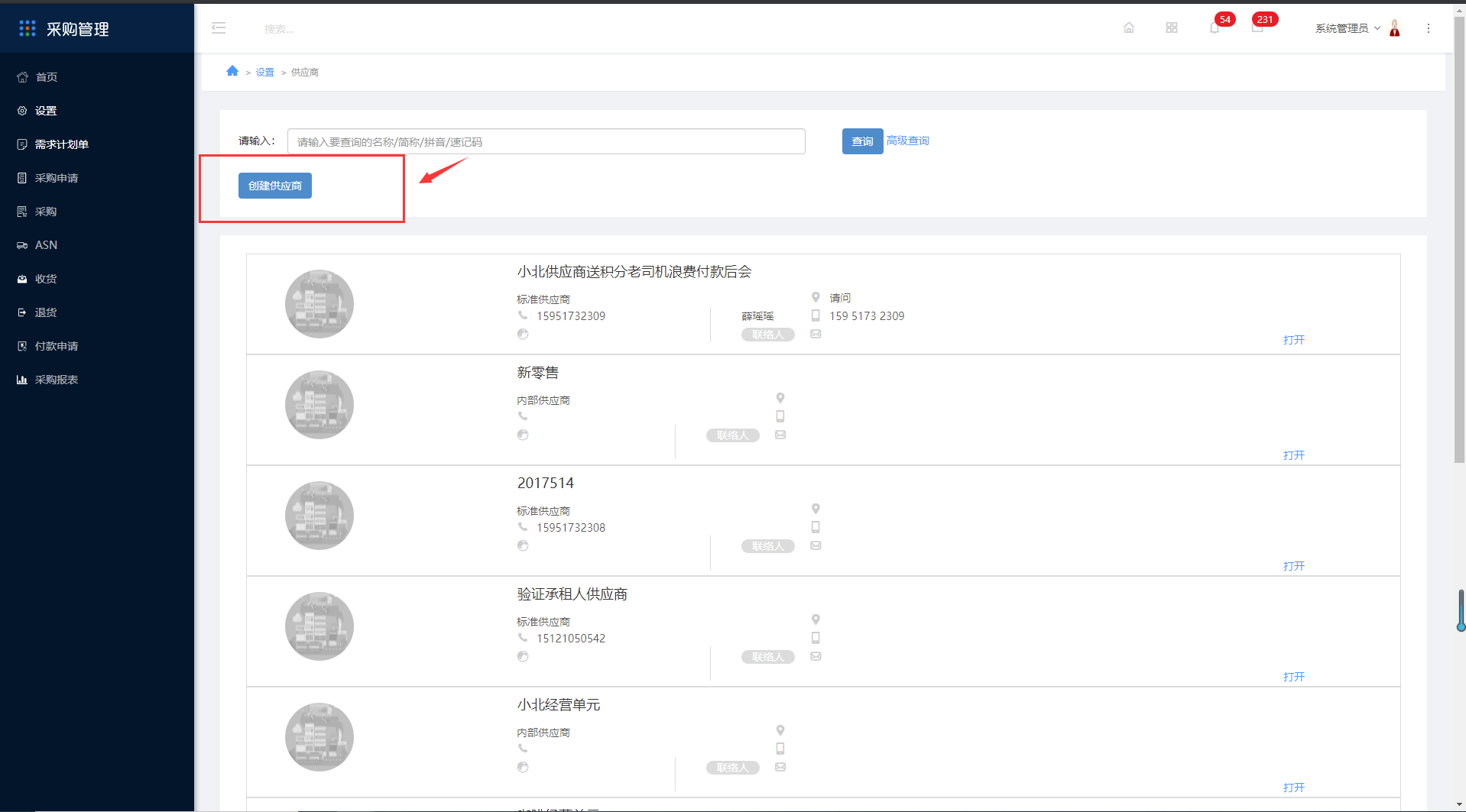
Task: Click the email icon in 验证承租人供应商 card
Action: (x=816, y=656)
